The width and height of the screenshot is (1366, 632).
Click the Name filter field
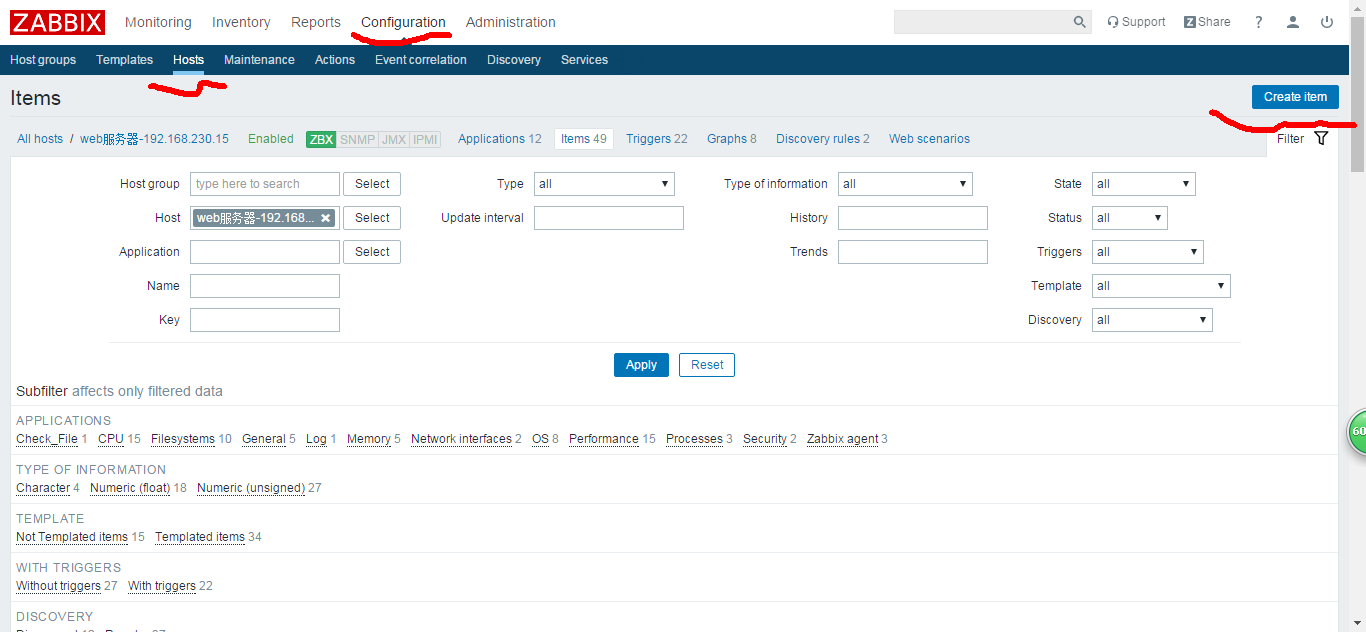click(265, 286)
